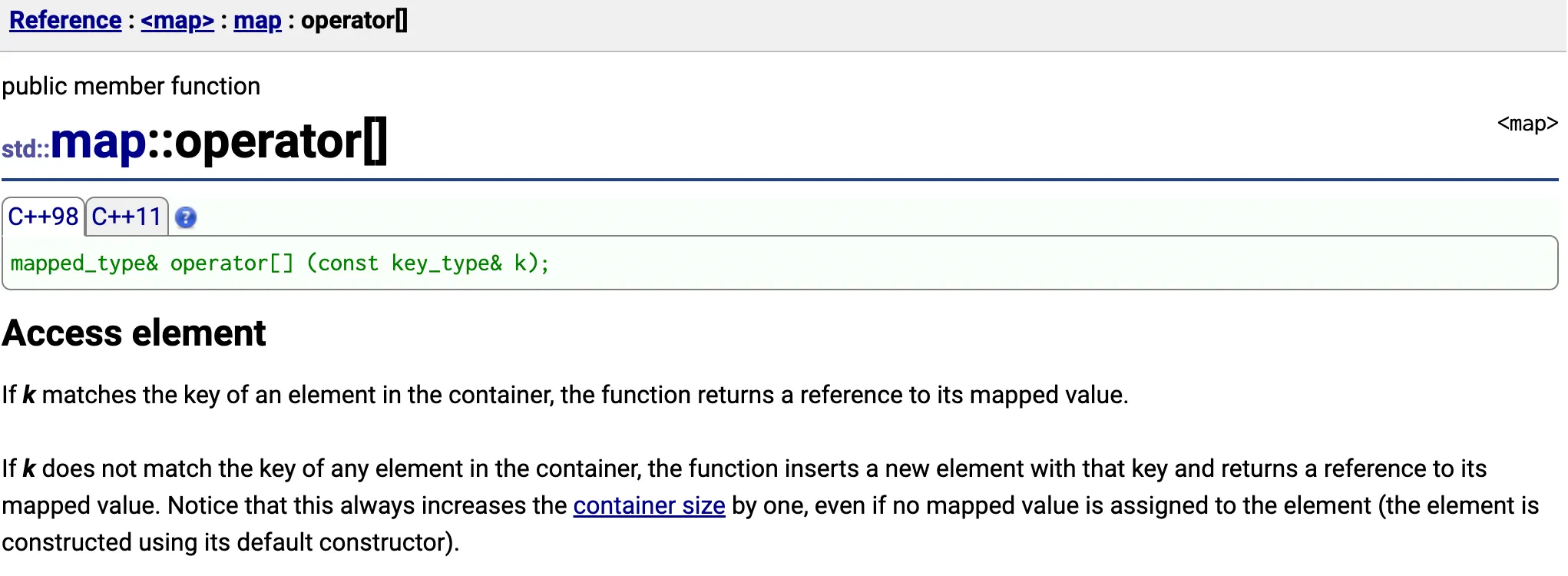Go to the <map> breadcrumb link

177,21
